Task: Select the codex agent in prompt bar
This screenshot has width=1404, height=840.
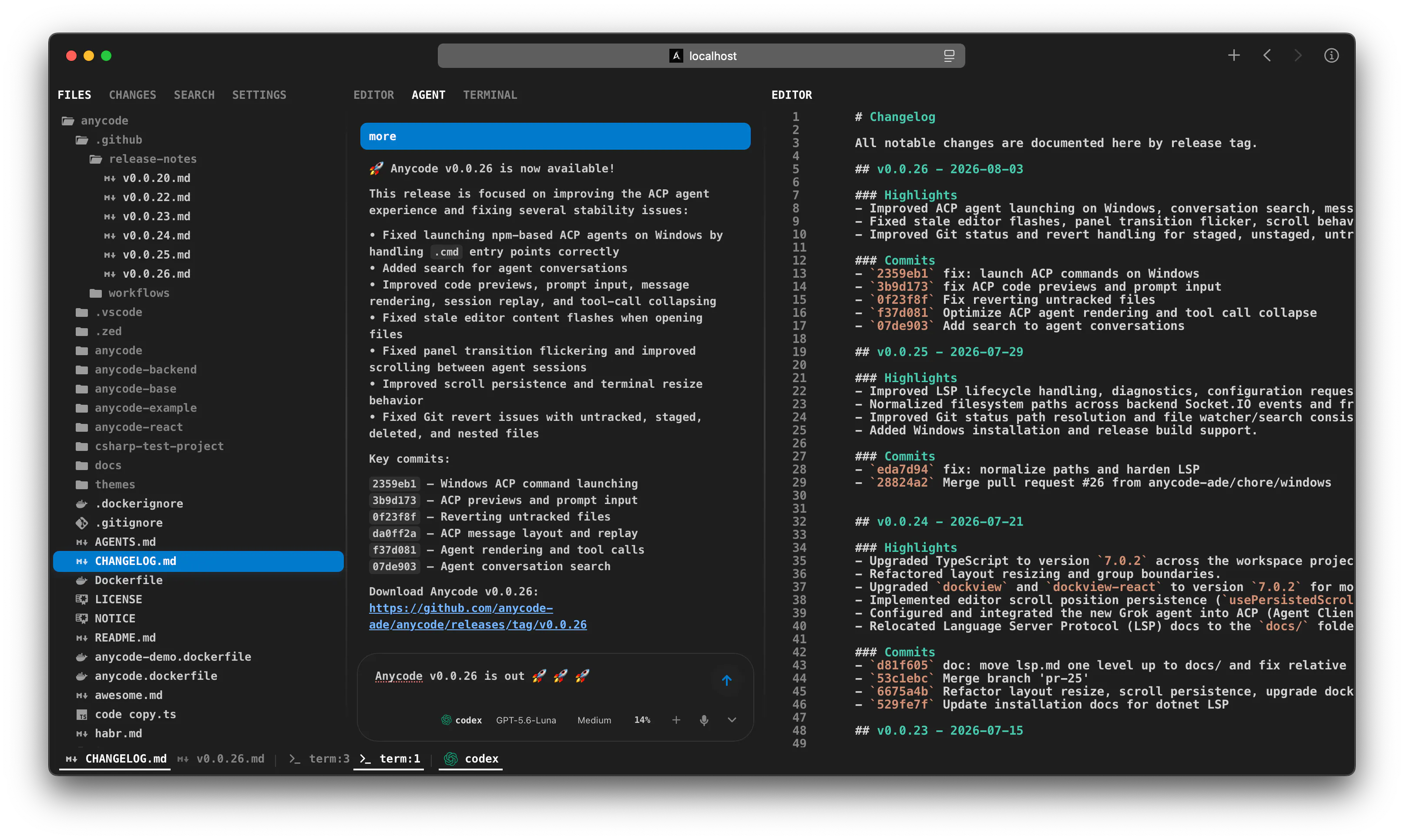Action: coord(461,720)
